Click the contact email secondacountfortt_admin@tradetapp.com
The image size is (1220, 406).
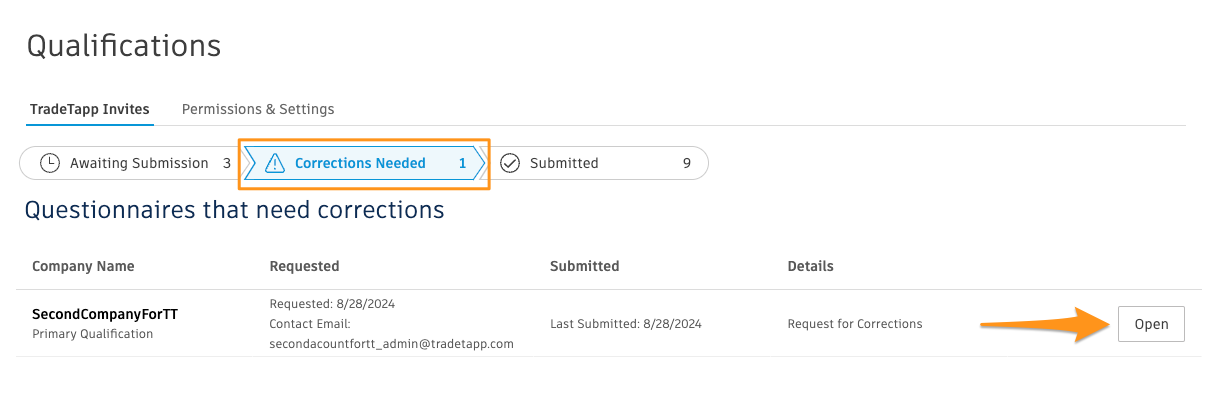pyautogui.click(x=391, y=343)
